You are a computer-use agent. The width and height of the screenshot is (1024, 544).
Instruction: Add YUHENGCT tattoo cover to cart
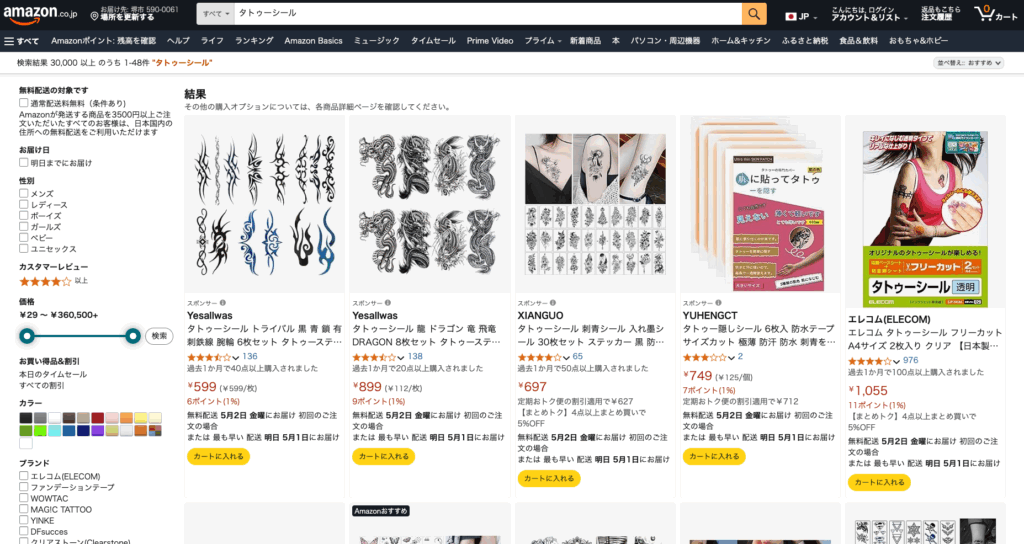point(714,456)
